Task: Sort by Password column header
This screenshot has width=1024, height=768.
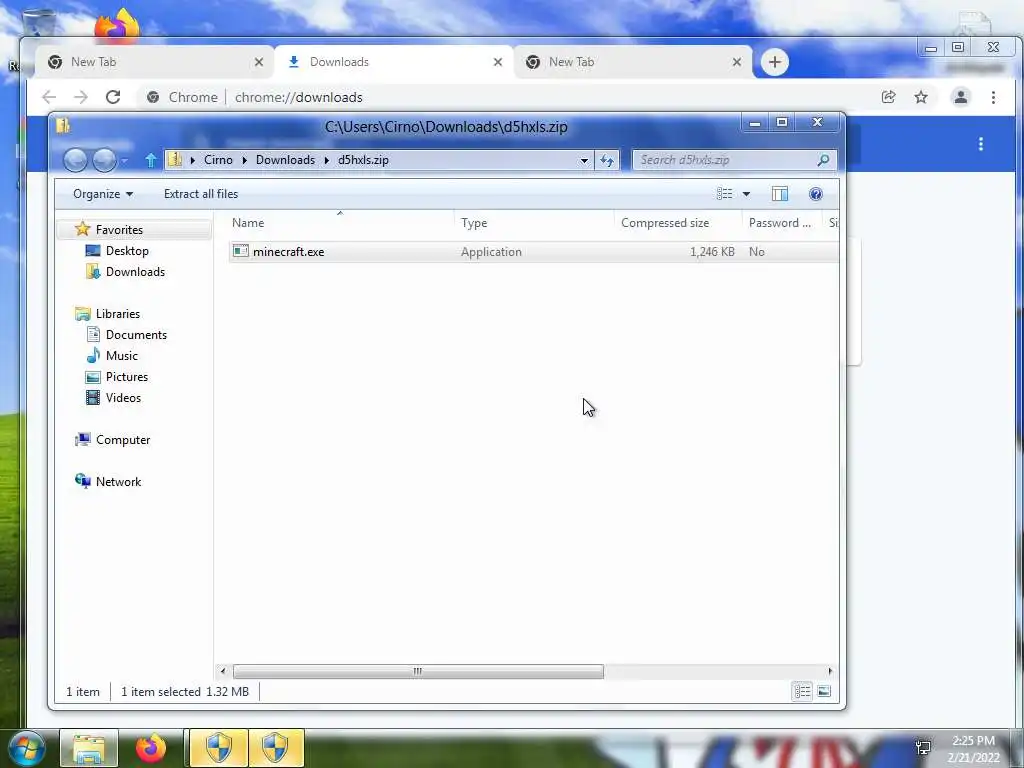Action: [x=782, y=223]
